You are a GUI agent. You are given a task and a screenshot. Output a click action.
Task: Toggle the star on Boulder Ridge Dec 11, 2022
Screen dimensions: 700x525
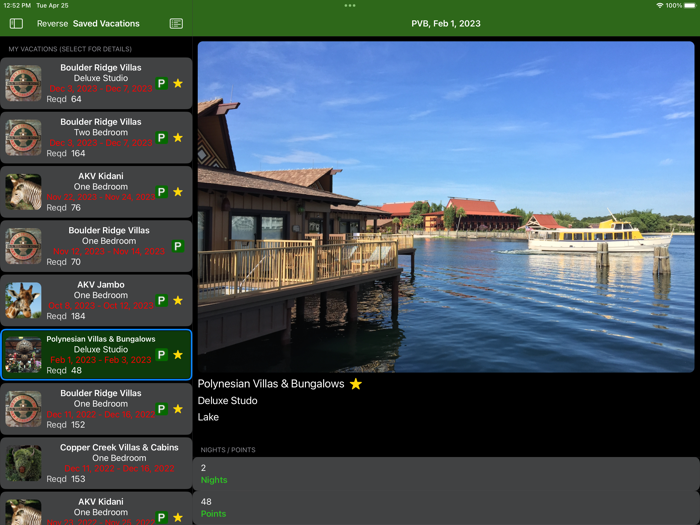(x=178, y=409)
